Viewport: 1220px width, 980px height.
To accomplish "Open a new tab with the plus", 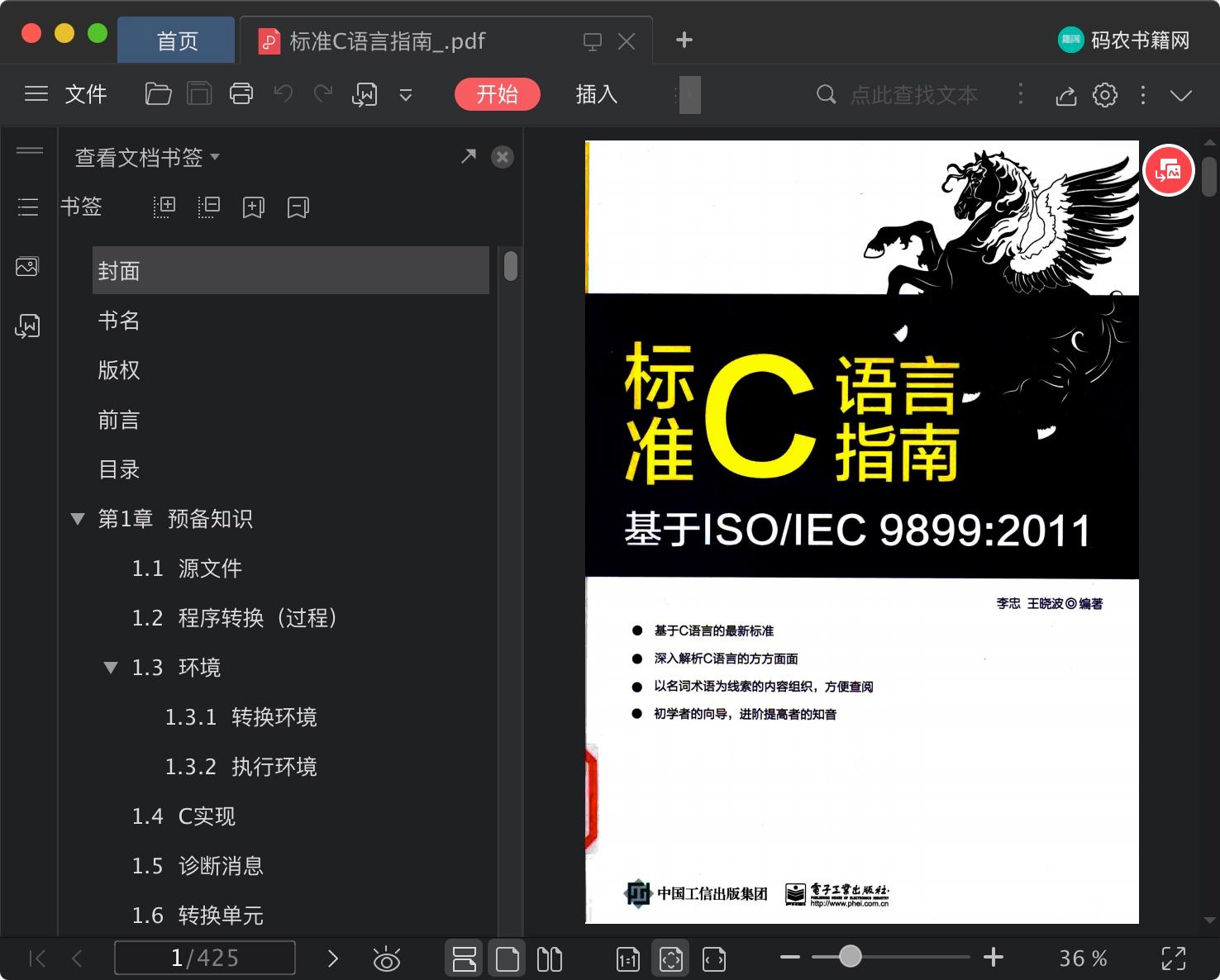I will (x=684, y=40).
